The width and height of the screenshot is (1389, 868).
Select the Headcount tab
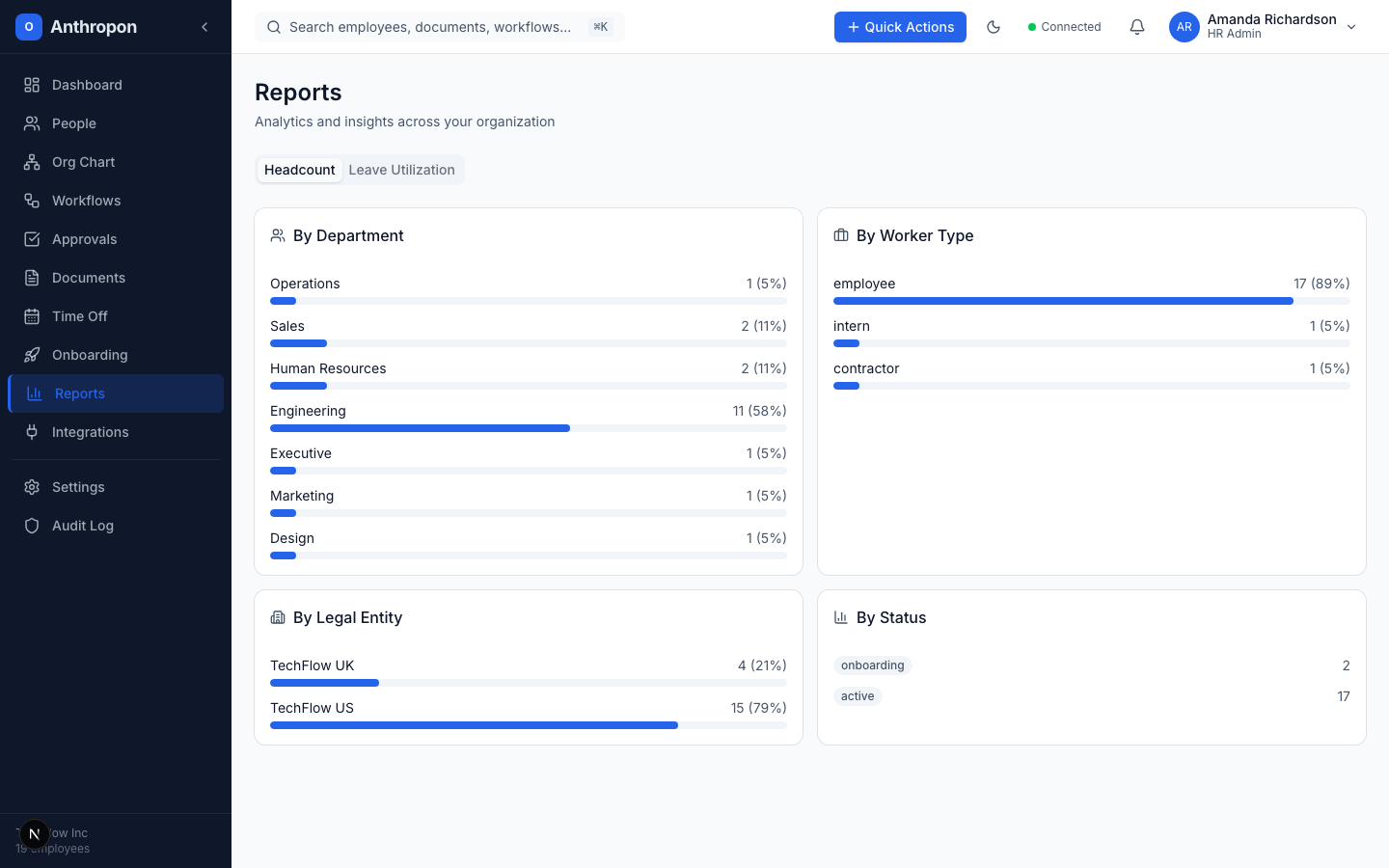point(299,170)
